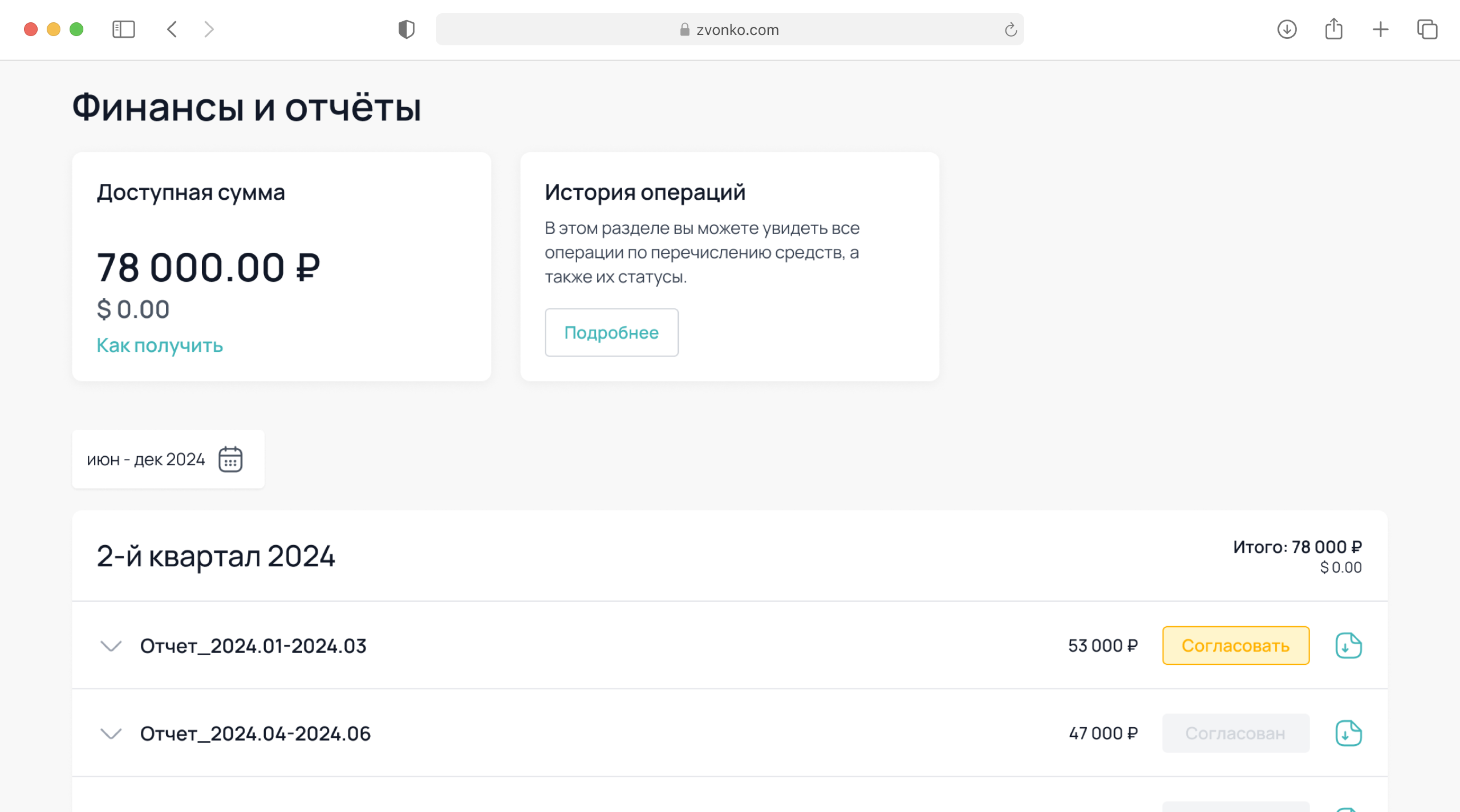Viewport: 1460px width, 812px height.
Task: Open the calendar date range picker icon
Action: (x=230, y=459)
